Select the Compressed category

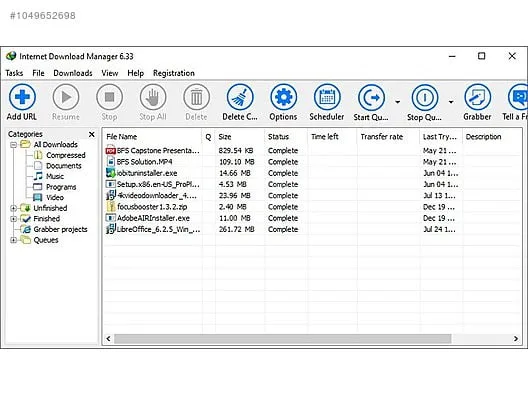tap(66, 155)
